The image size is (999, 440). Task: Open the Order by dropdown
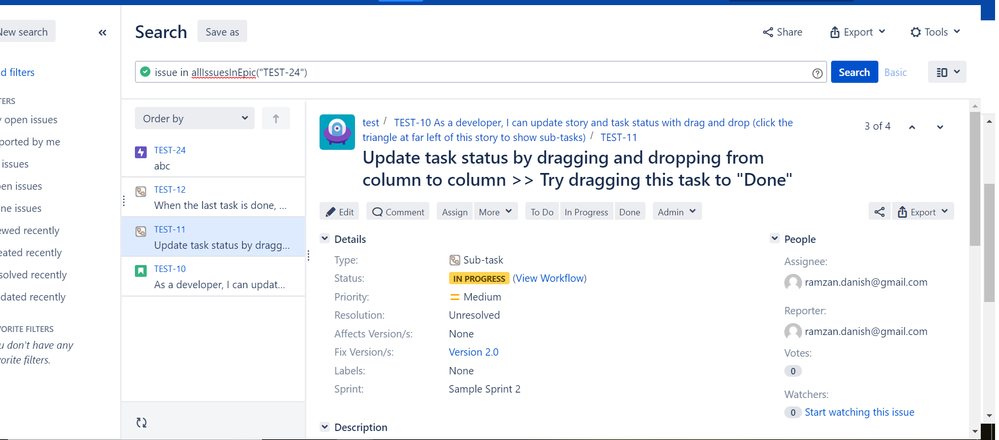click(194, 118)
